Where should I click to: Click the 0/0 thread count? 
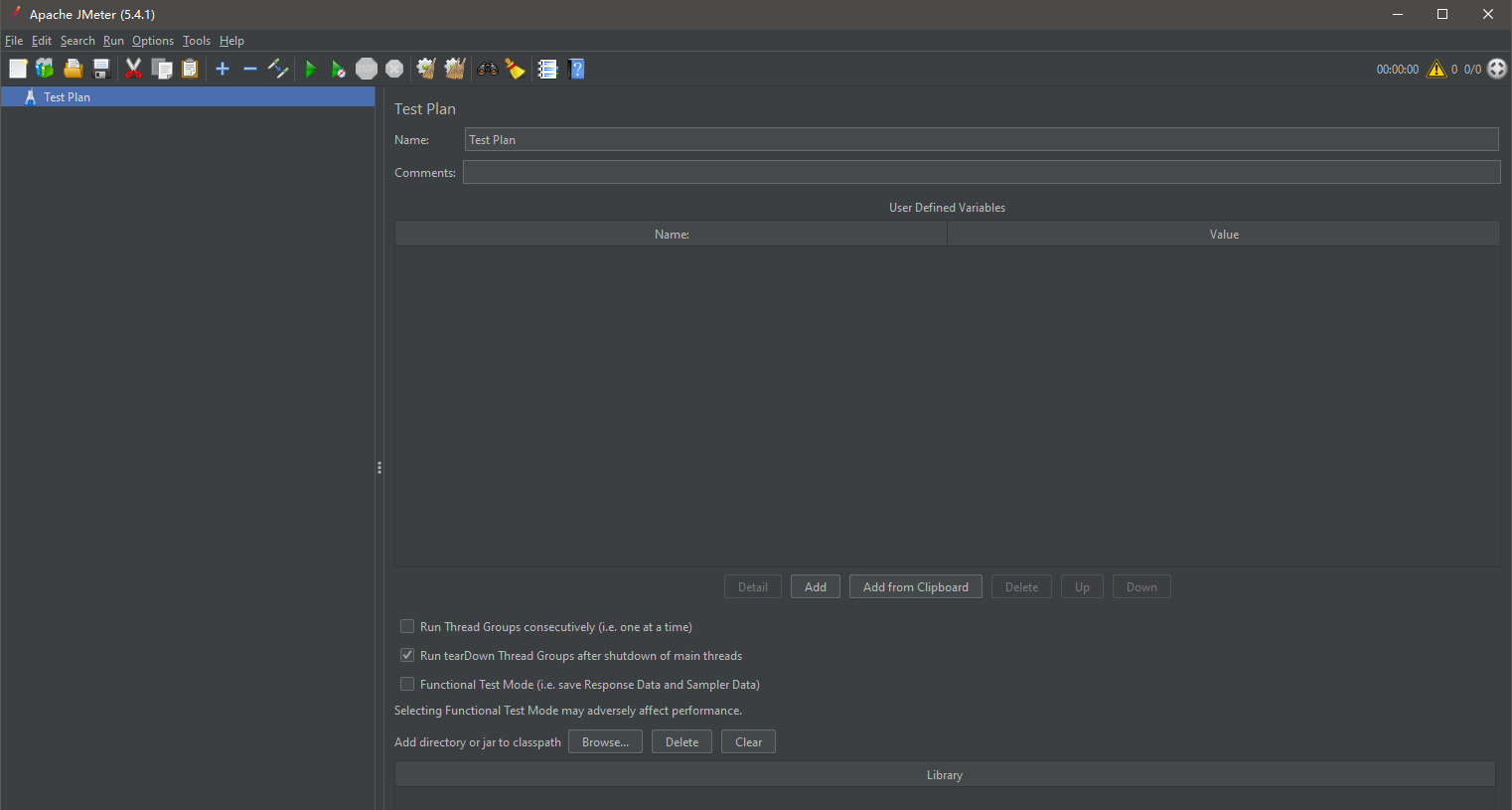(x=1472, y=70)
